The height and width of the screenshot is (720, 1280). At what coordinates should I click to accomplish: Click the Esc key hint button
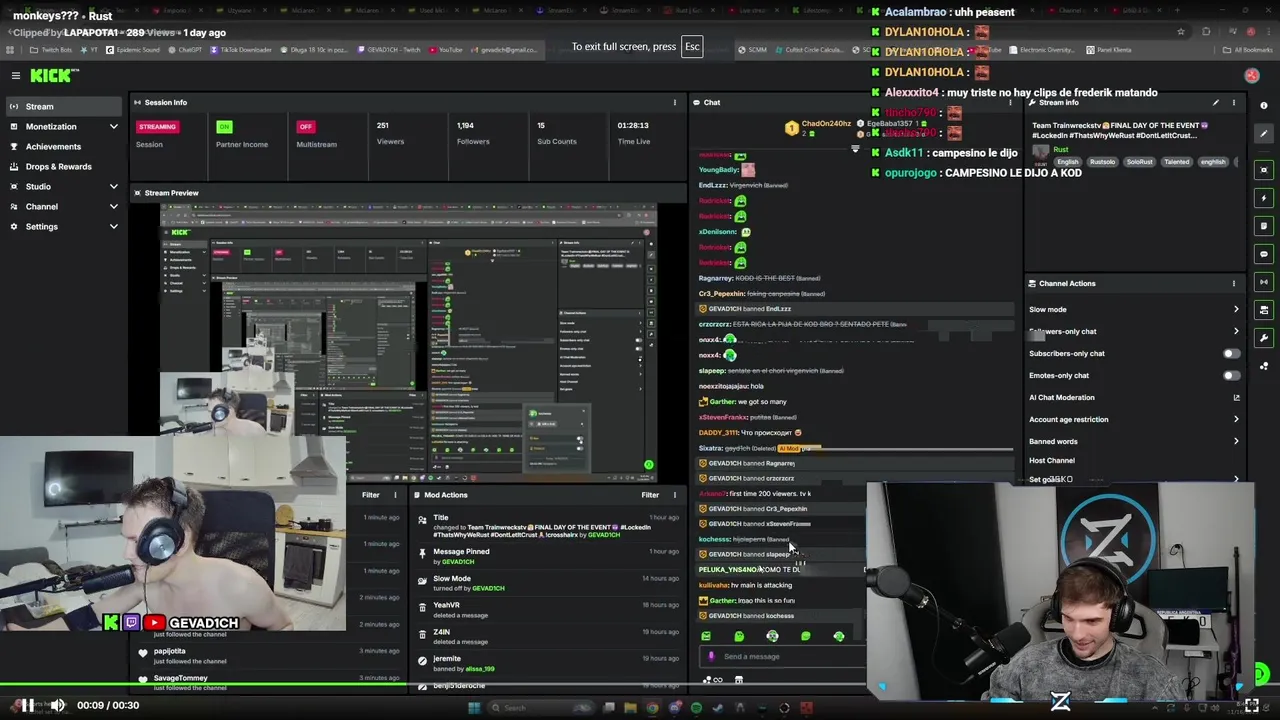click(x=692, y=47)
